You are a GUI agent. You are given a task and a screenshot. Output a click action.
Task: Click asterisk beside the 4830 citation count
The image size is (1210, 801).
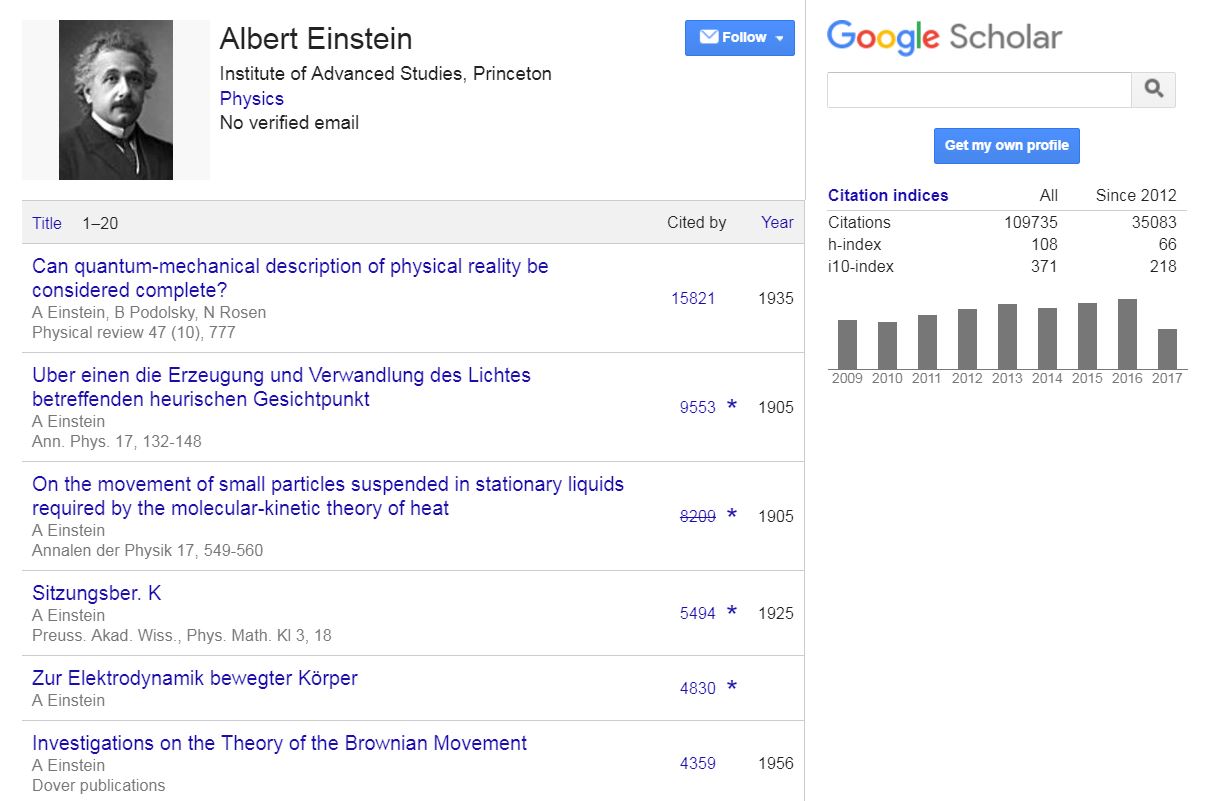pos(732,687)
